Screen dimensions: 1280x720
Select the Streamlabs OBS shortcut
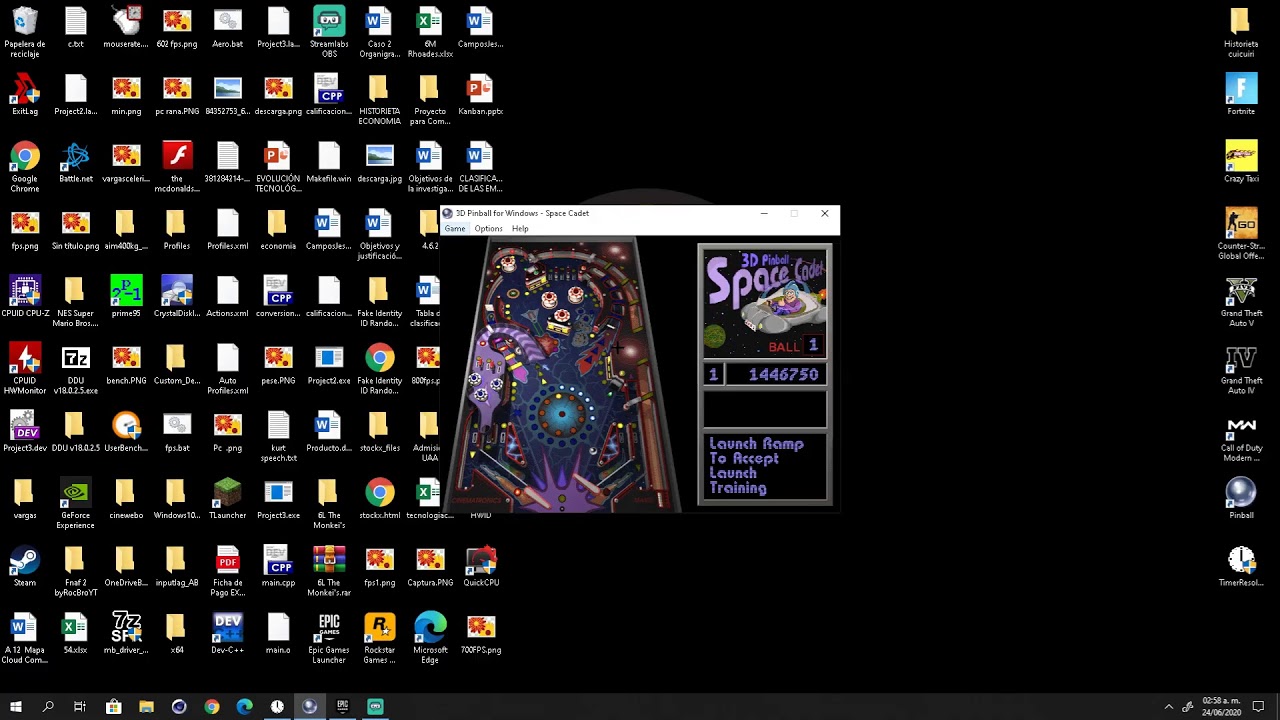click(329, 32)
